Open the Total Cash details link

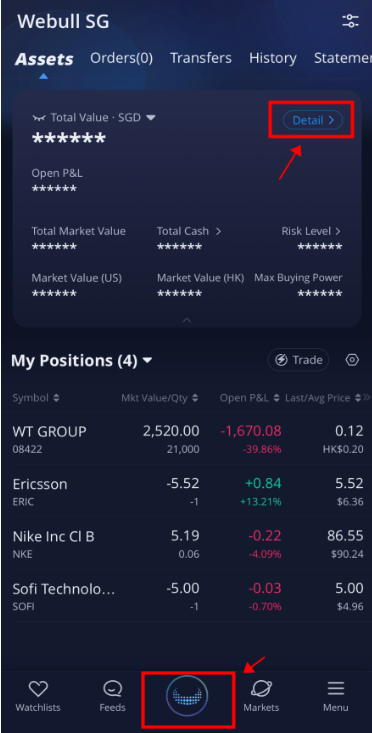pos(189,231)
